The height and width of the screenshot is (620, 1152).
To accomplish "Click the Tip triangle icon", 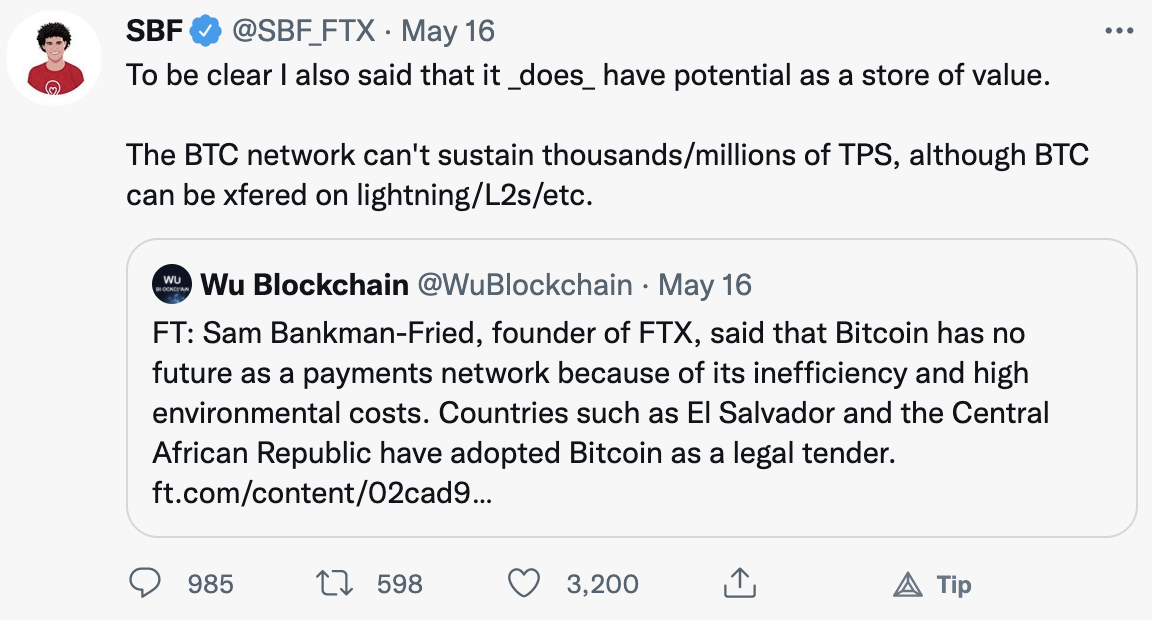I will (907, 584).
